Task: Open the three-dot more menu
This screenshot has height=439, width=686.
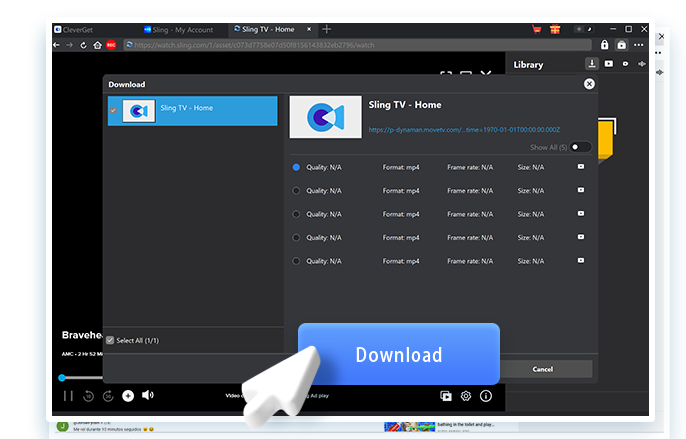Action: 639,45
